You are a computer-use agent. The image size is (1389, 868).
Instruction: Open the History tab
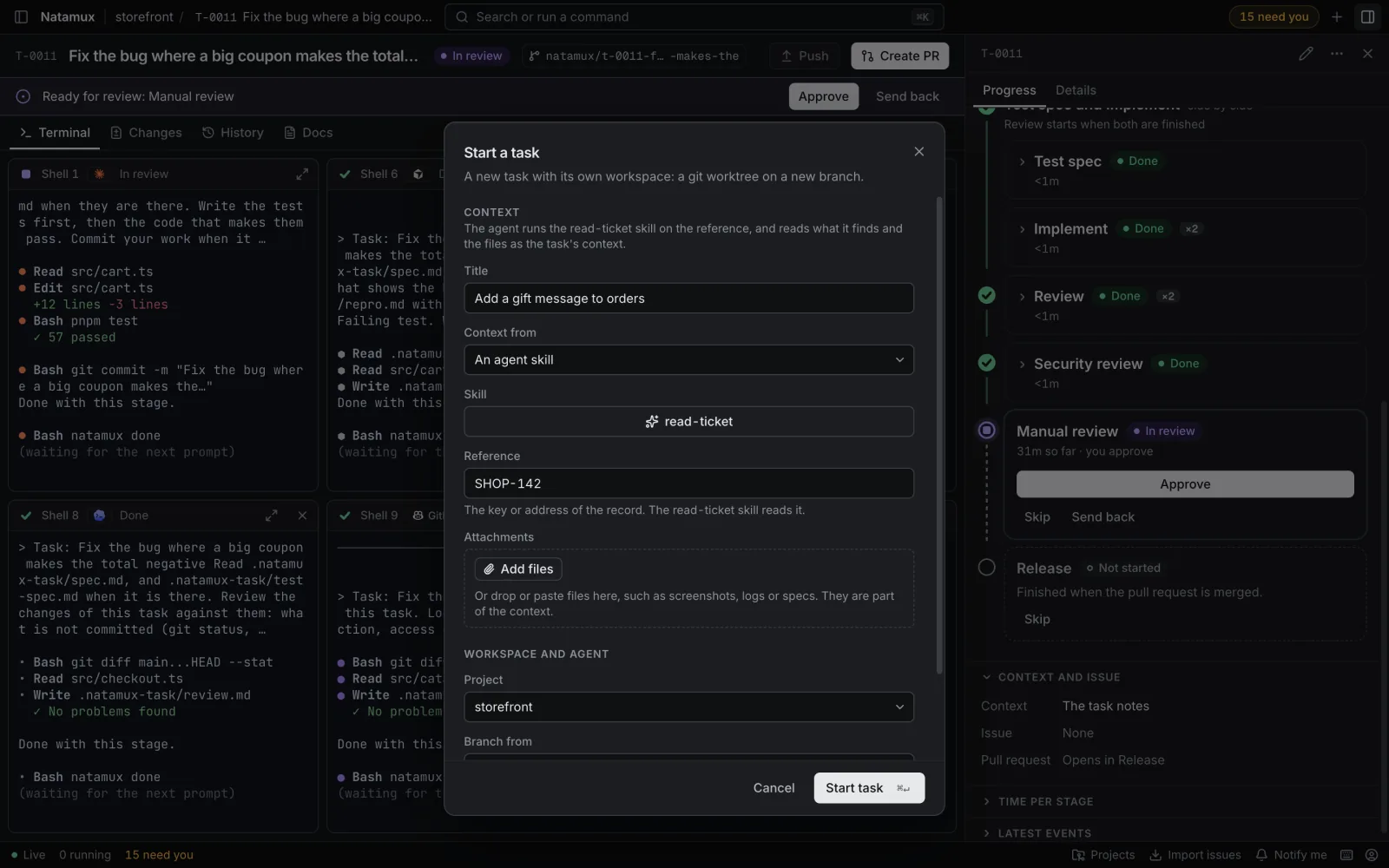click(233, 133)
